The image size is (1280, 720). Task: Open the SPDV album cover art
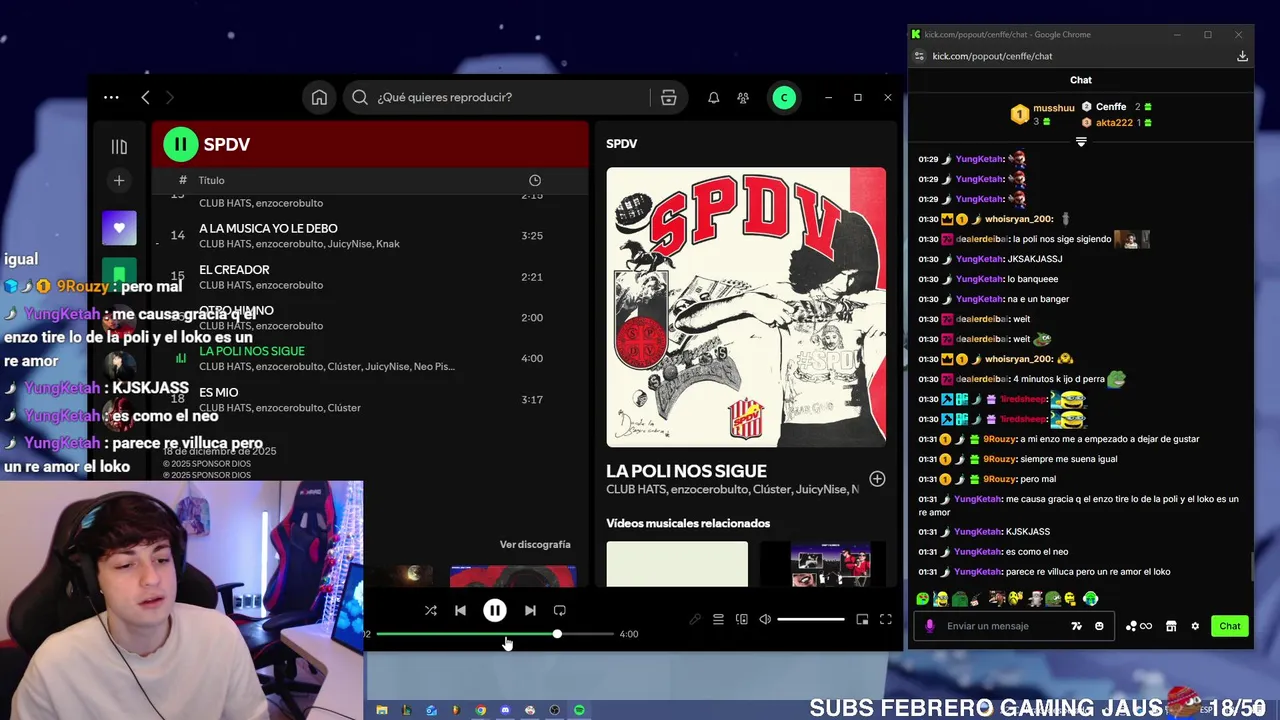coord(746,307)
